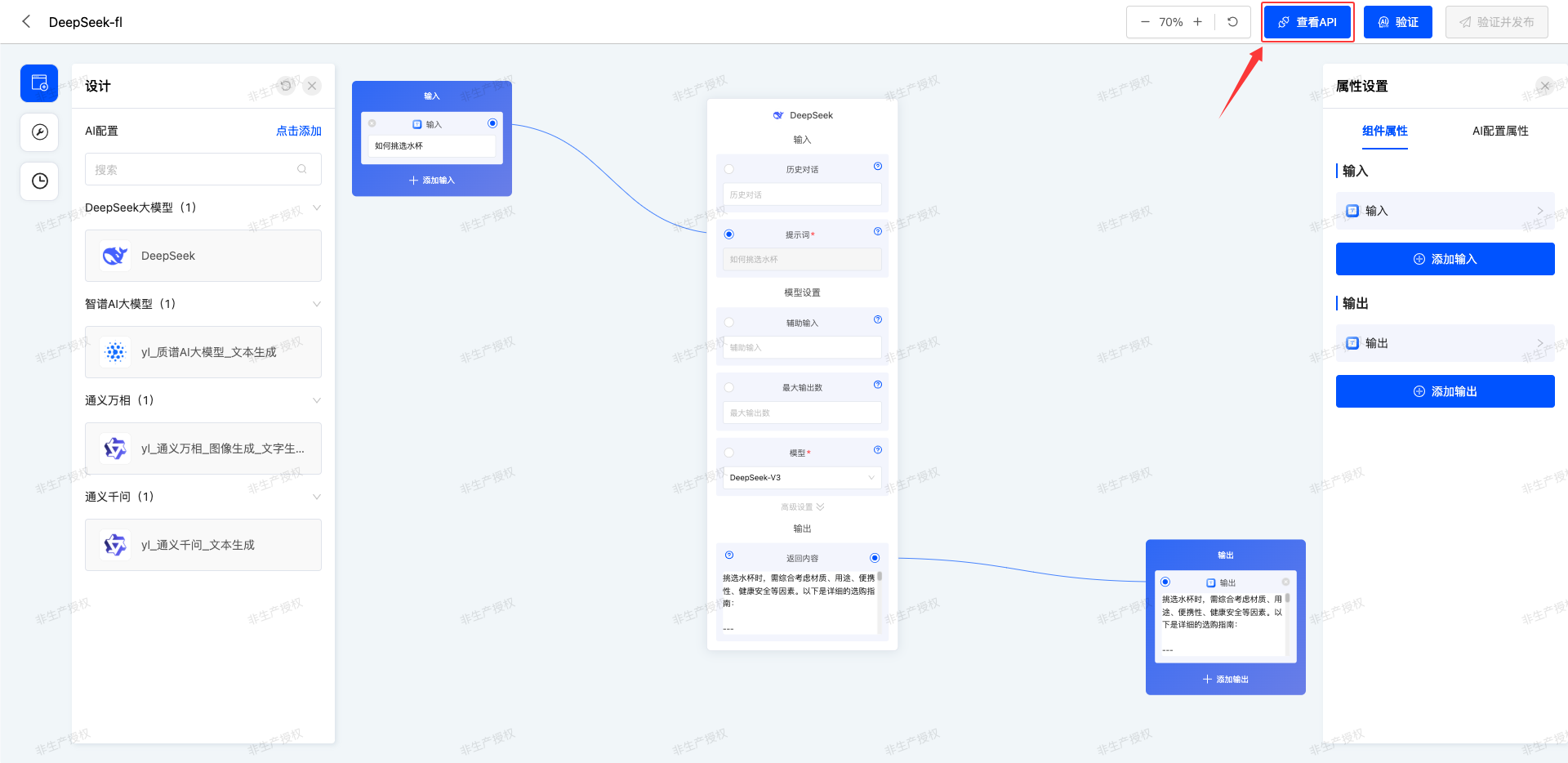Select the 历史对话 radio button
This screenshot has height=763, width=1568.
coord(729,169)
